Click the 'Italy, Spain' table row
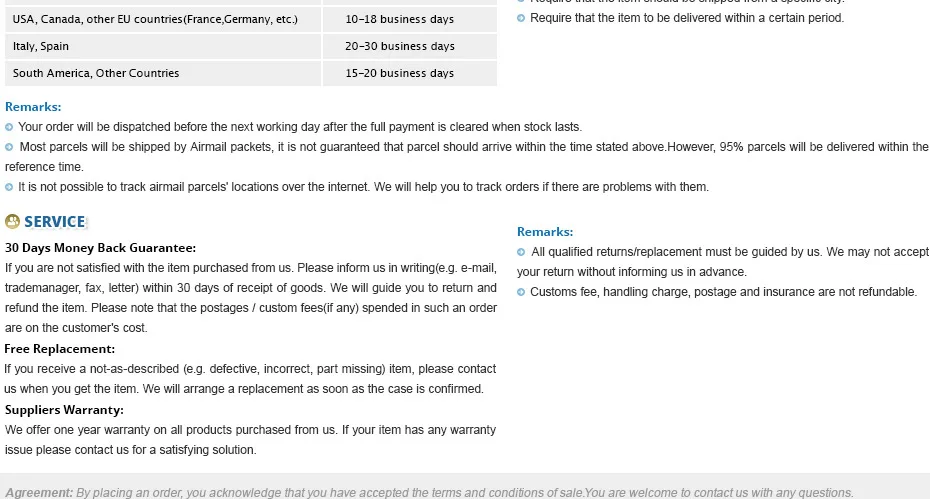The height and width of the screenshot is (499, 930). pos(251,46)
